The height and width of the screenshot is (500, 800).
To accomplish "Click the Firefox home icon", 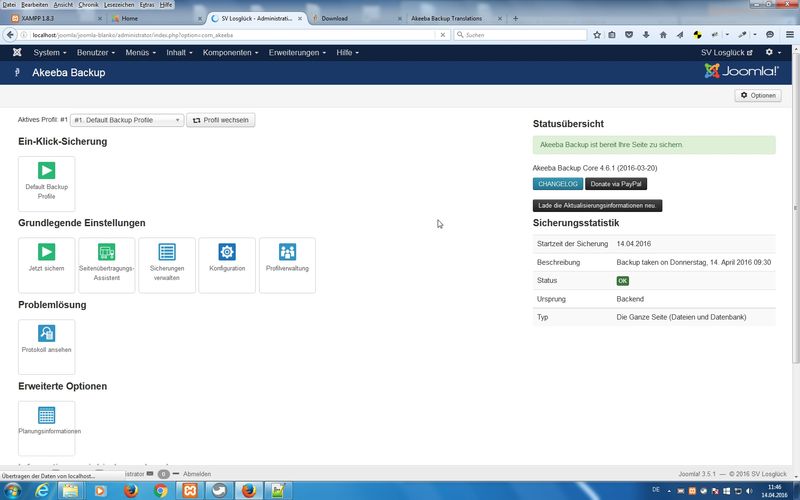I will 663,35.
